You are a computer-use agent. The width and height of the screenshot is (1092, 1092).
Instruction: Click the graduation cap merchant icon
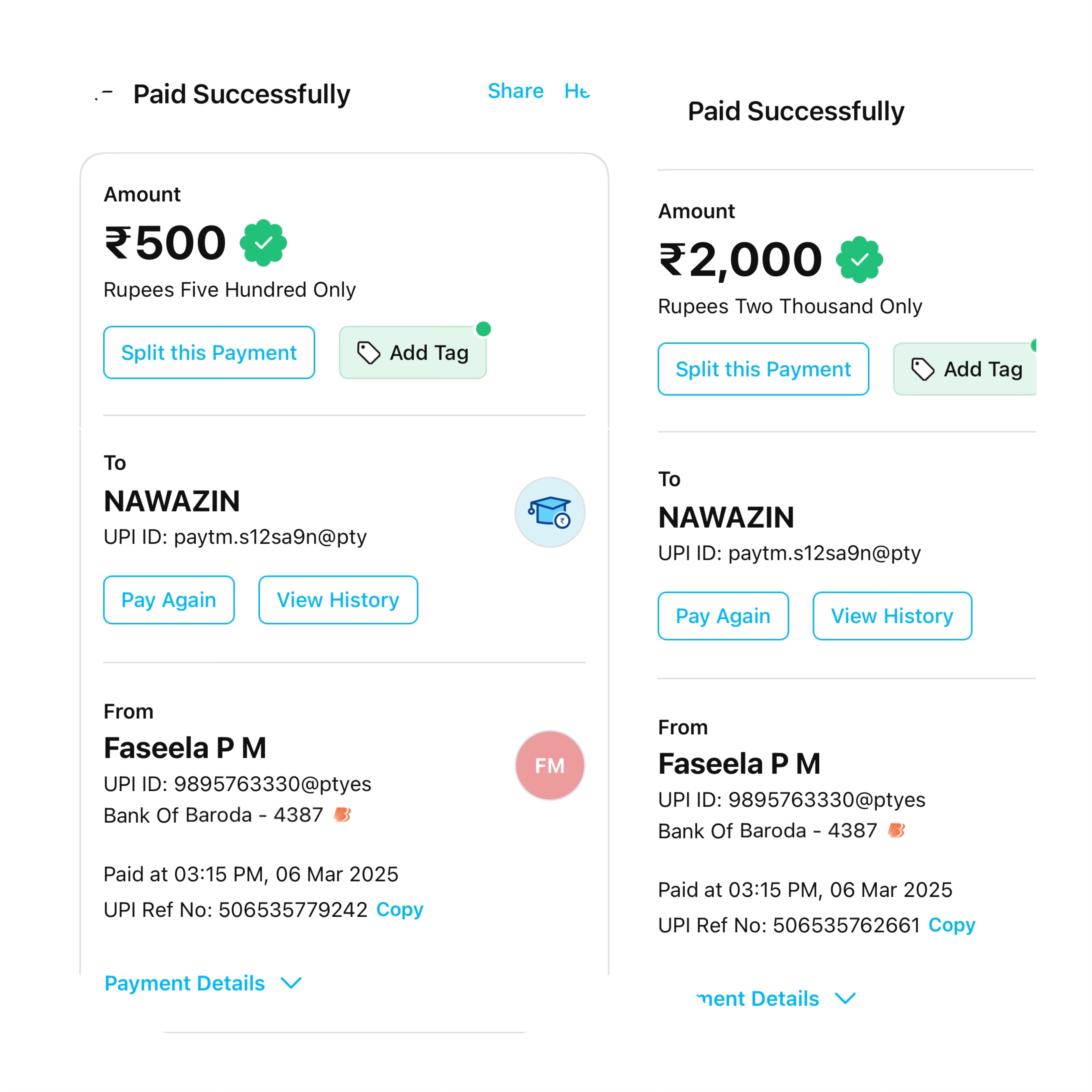549,512
